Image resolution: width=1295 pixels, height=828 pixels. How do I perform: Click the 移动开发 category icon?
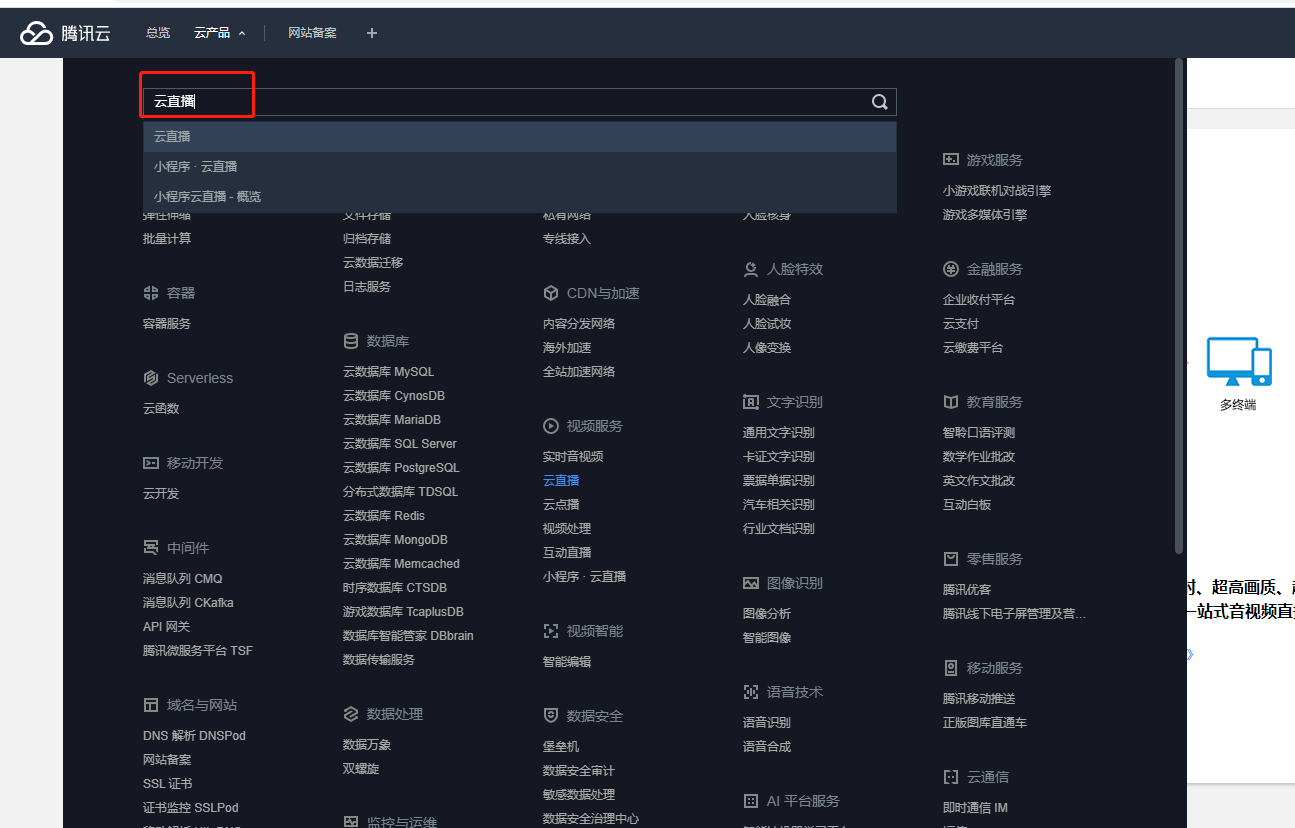tap(151, 463)
